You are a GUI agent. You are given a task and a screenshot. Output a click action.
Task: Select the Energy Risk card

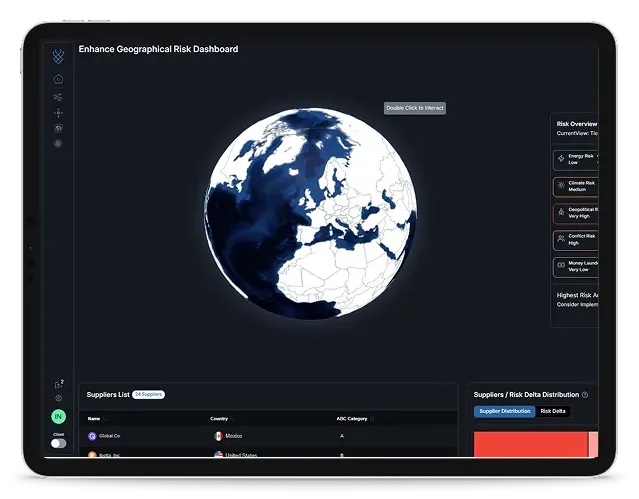click(x=575, y=160)
